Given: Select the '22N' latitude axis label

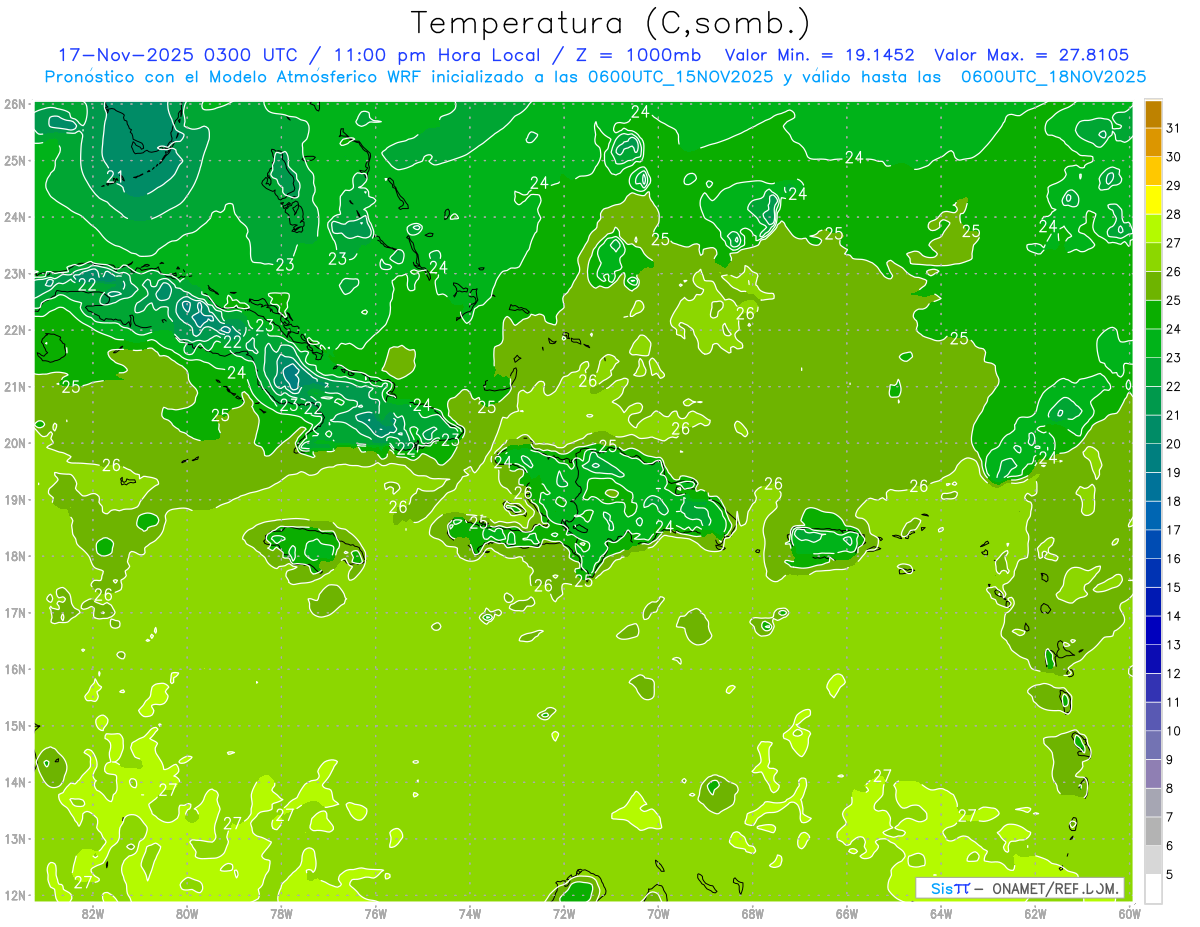Looking at the screenshot, I should coord(15,330).
